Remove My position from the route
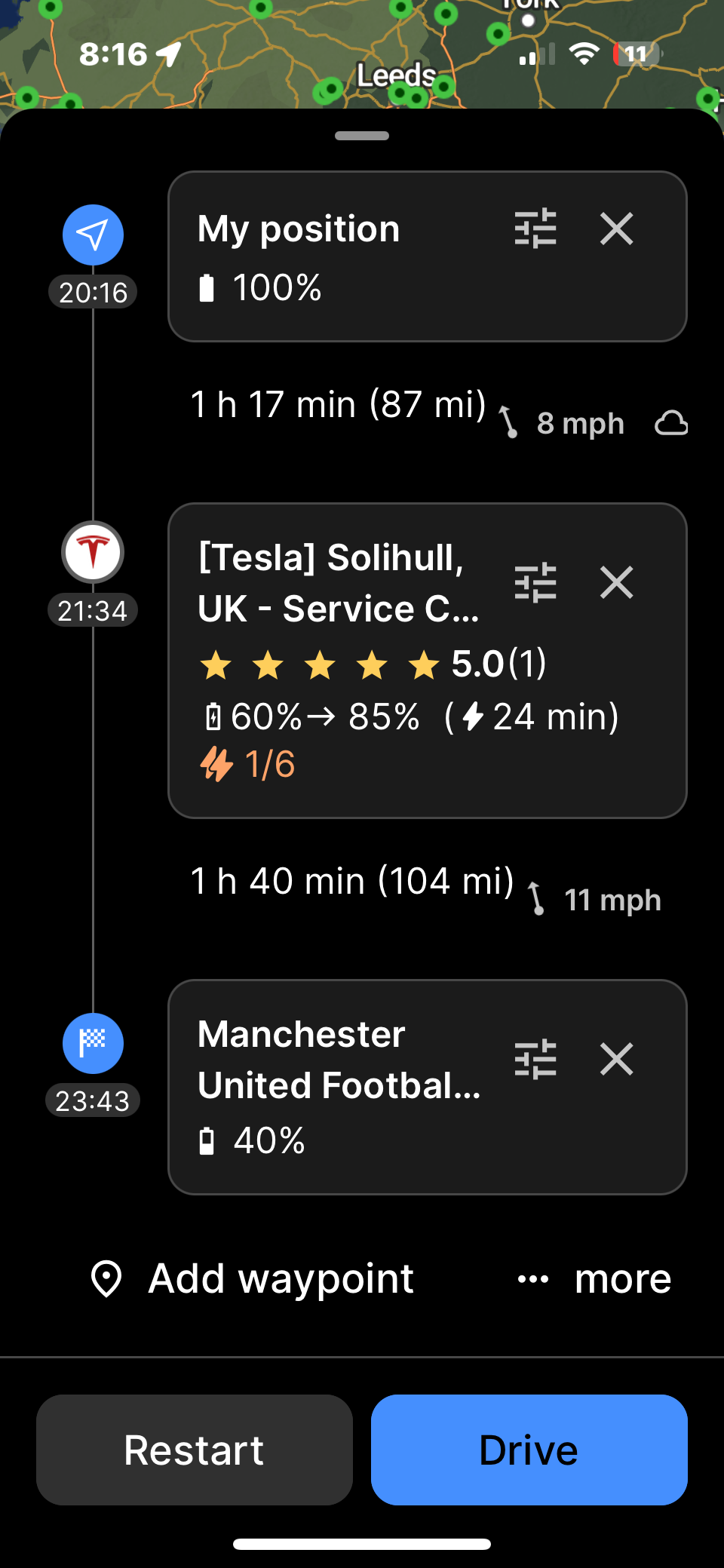 pos(616,229)
